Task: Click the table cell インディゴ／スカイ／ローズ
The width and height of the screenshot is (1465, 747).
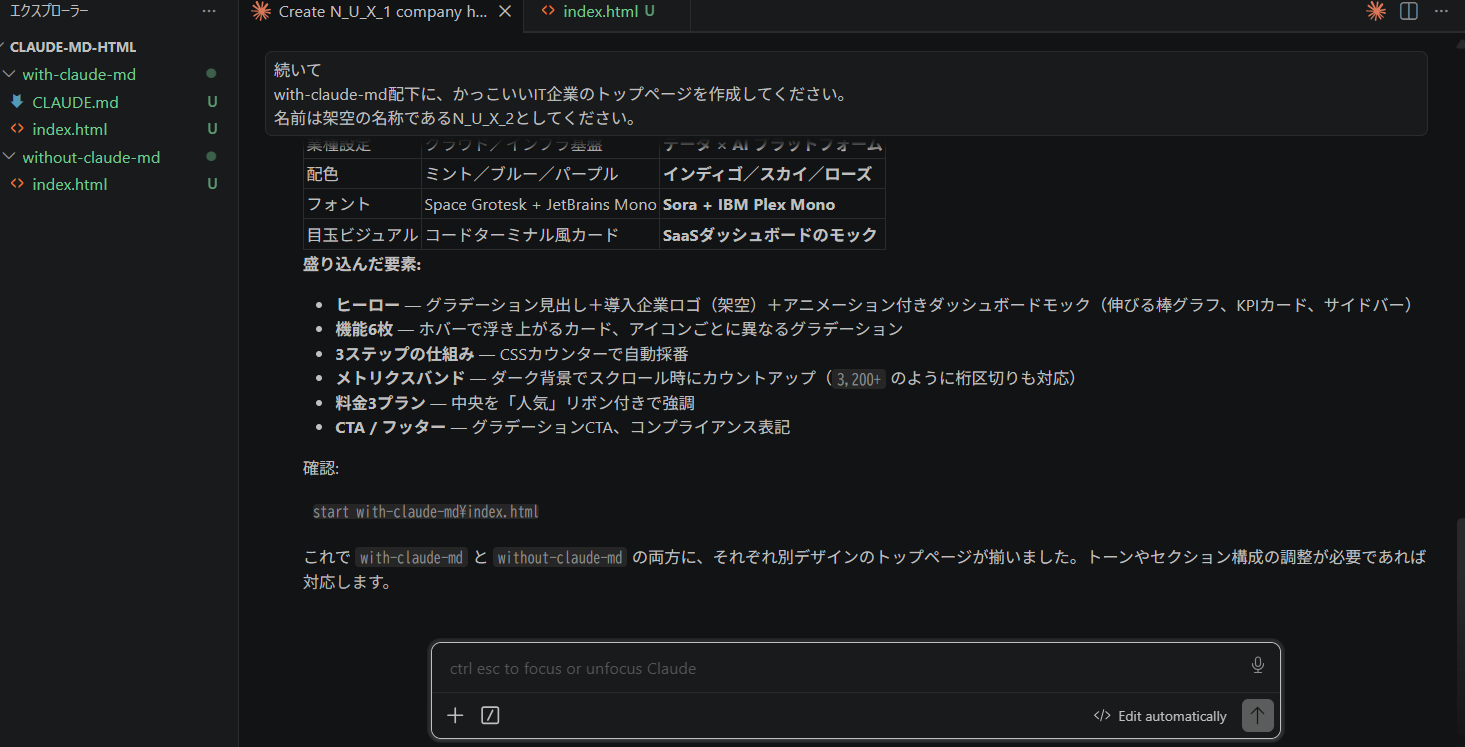Action: pyautogui.click(x=772, y=174)
